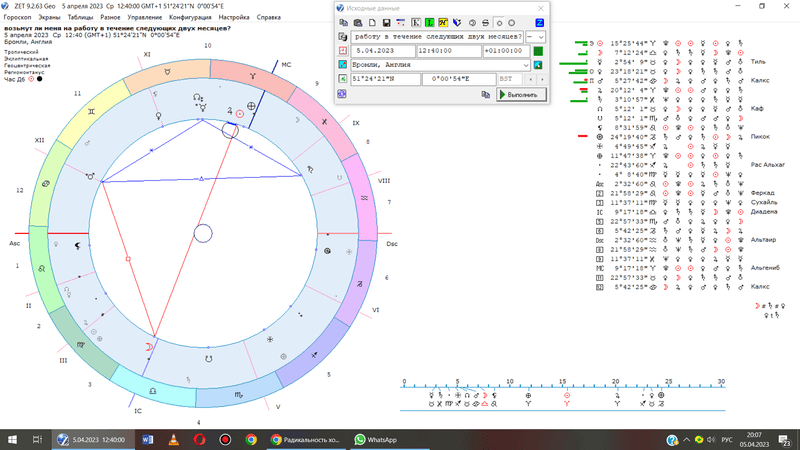The width and height of the screenshot is (800, 450).
Task: Click the atlas map icon beside Бромли field
Action: [x=537, y=65]
